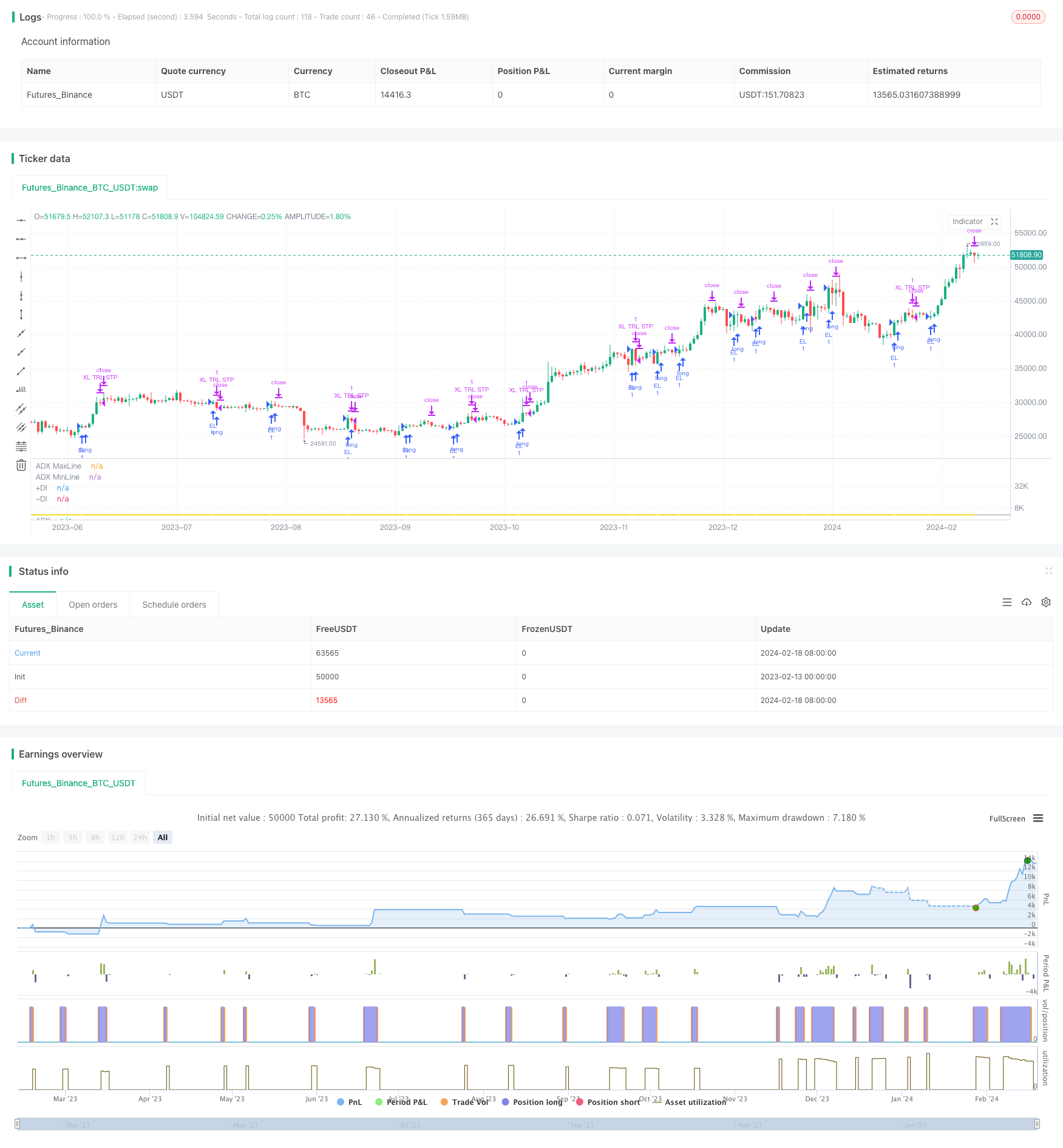Open the earnings chart in FullScreen
1063x1148 pixels.
coord(1007,818)
